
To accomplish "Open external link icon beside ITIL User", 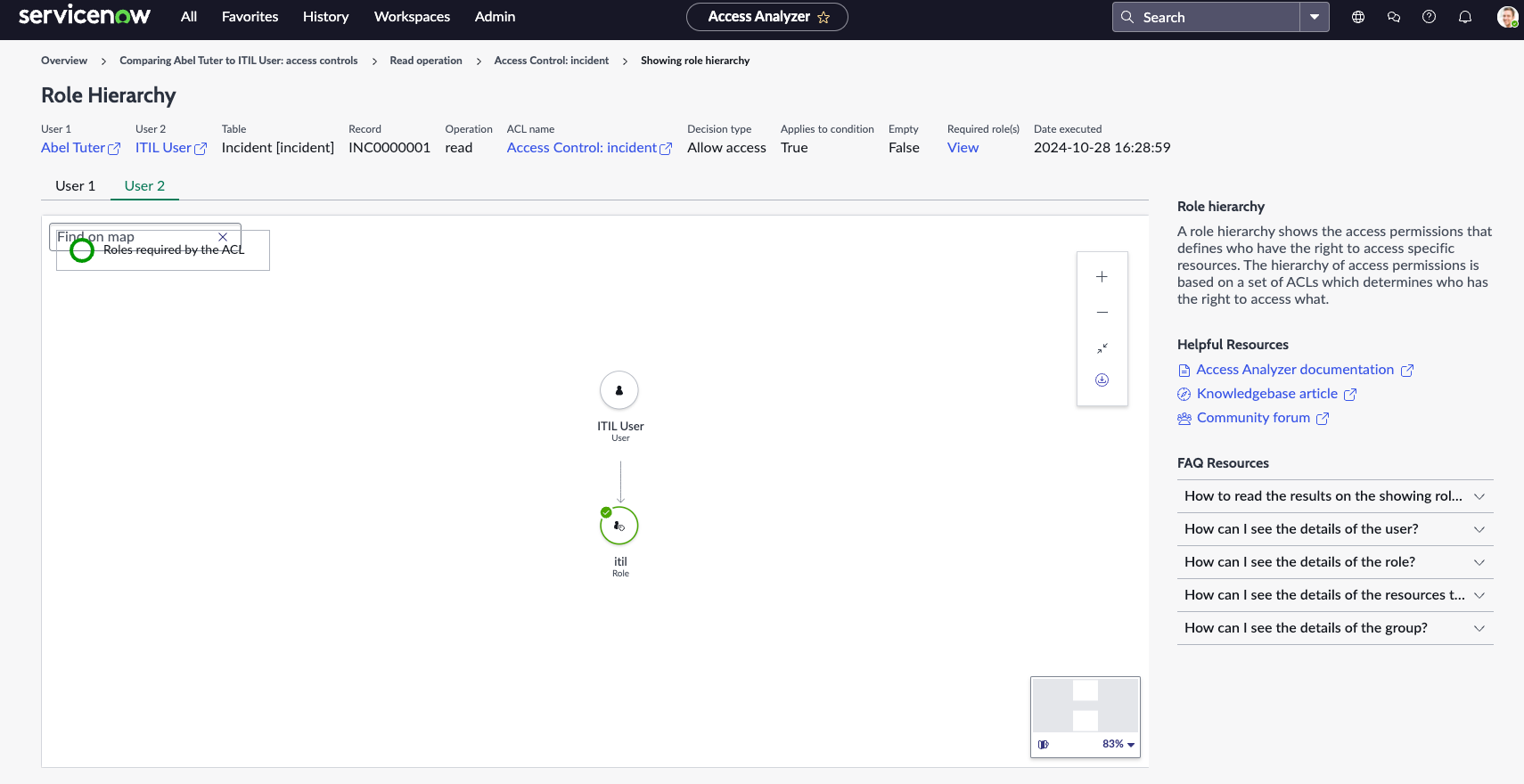I will (201, 149).
